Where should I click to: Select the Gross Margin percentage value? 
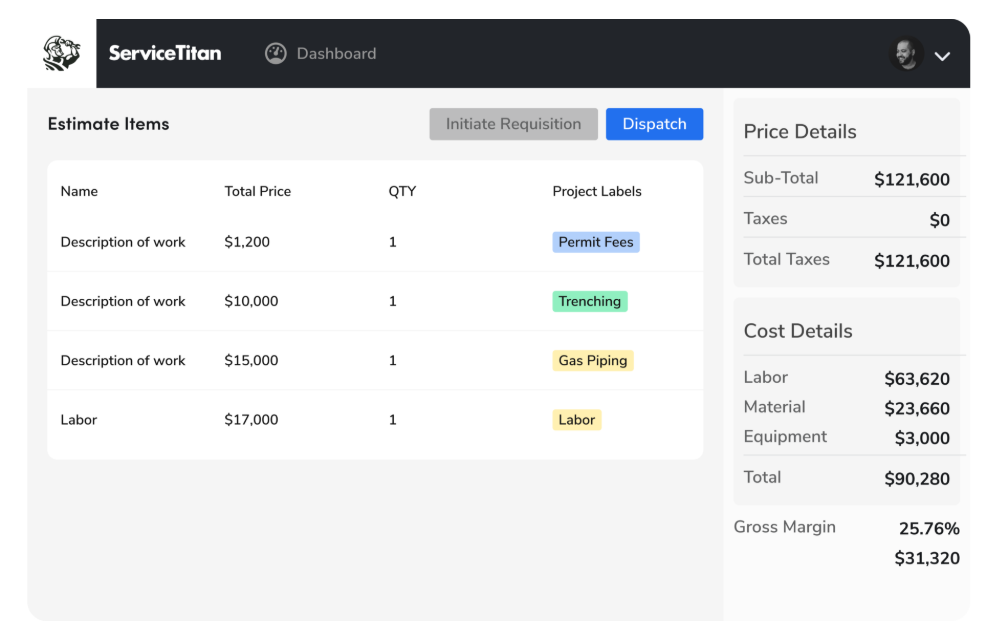(929, 527)
